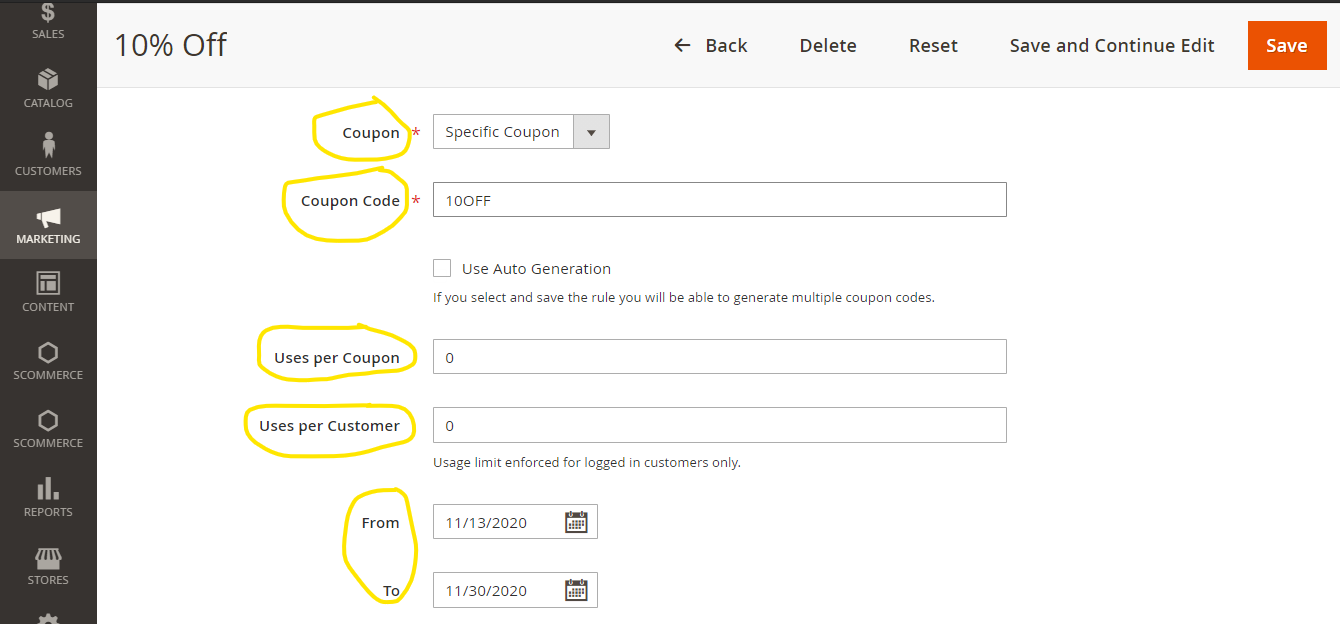This screenshot has height=624, width=1340.
Task: Open the calendar picker for the From date
Action: tap(576, 521)
